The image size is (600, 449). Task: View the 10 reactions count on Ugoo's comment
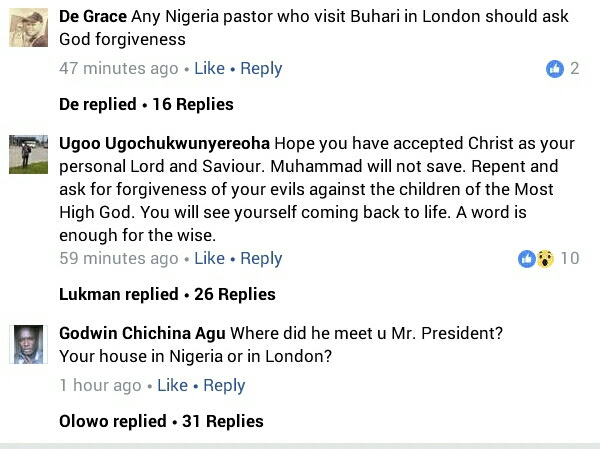point(570,259)
